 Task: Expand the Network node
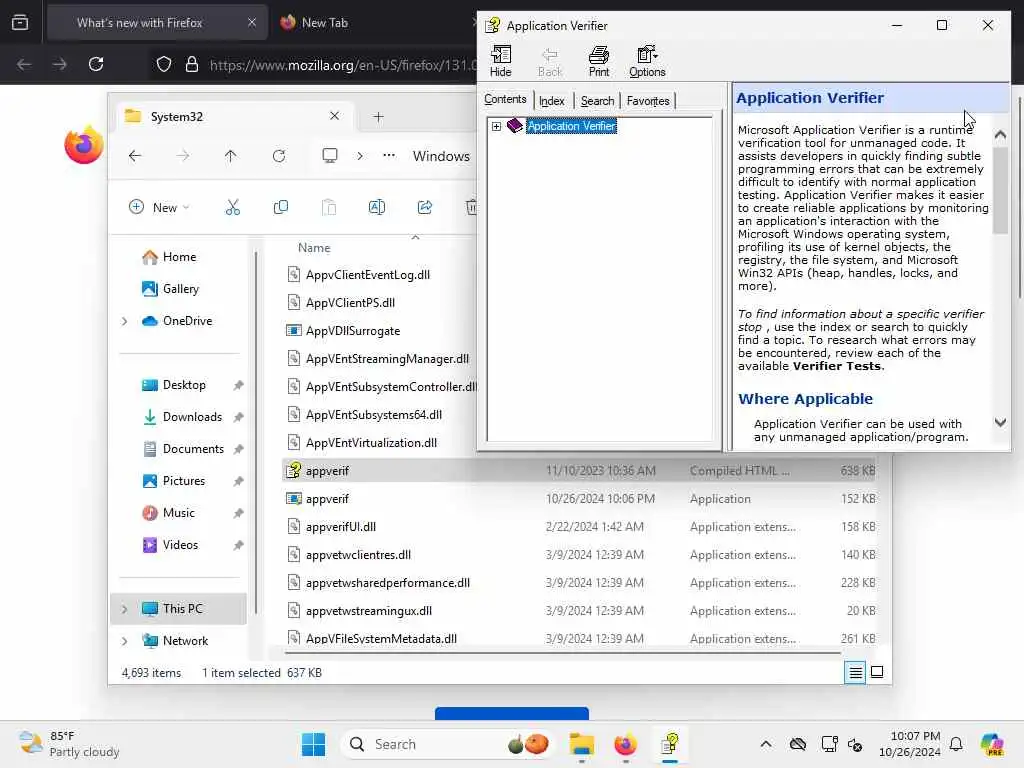[124, 641]
